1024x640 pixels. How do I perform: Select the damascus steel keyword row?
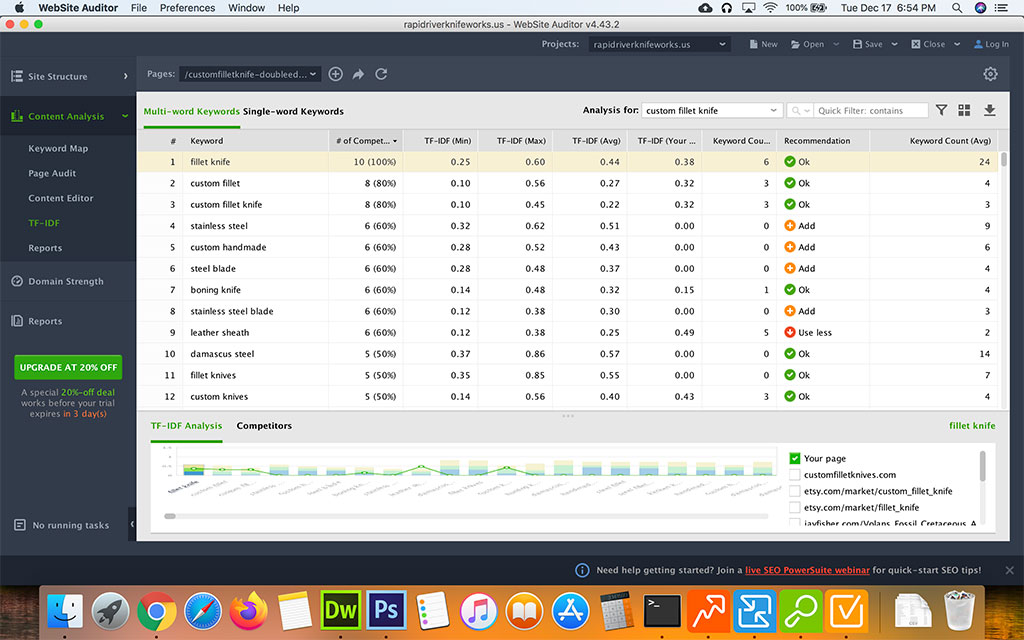pos(568,353)
